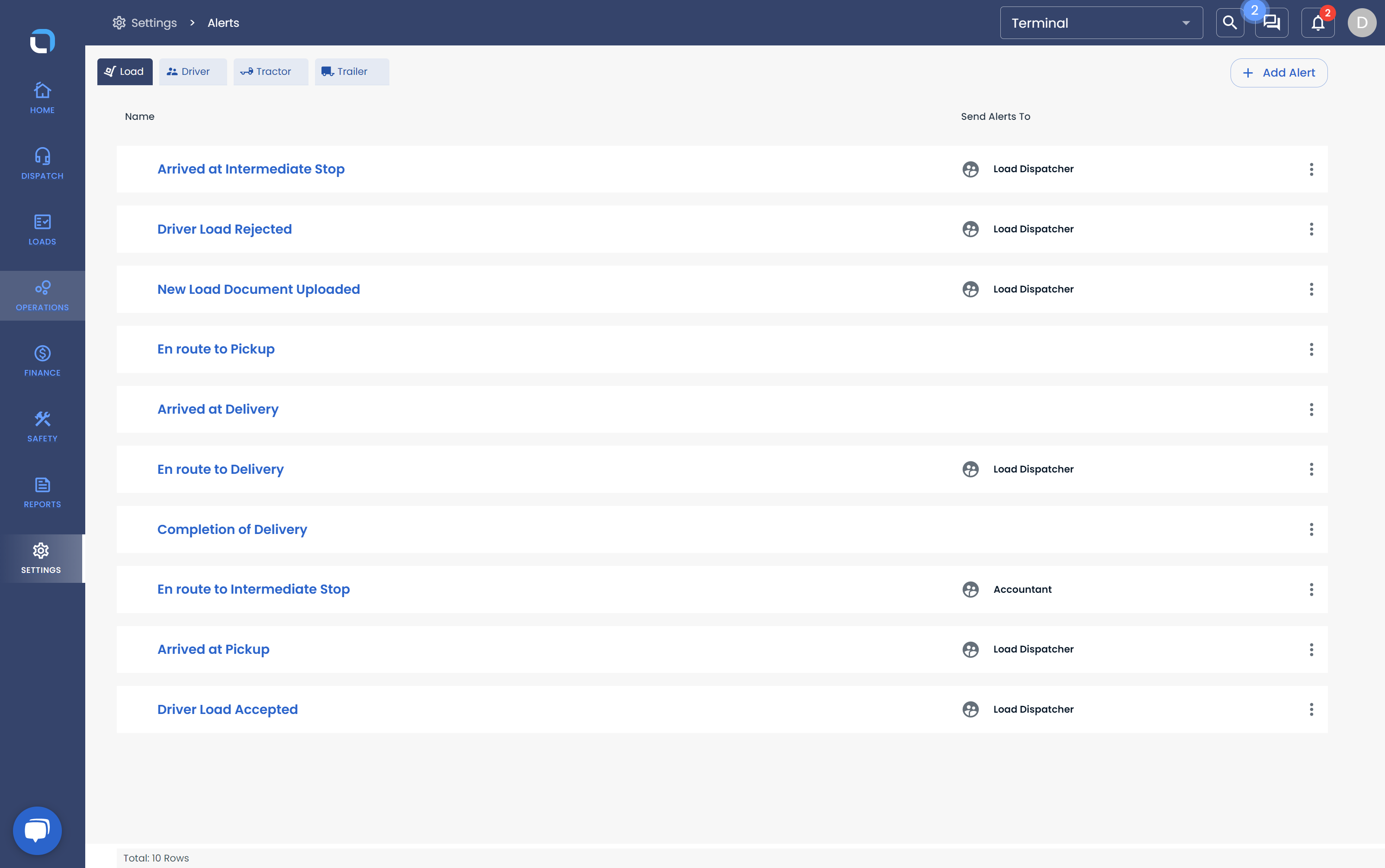Image resolution: width=1385 pixels, height=868 pixels.
Task: Go to Dispatch in the sidebar
Action: pos(42,164)
